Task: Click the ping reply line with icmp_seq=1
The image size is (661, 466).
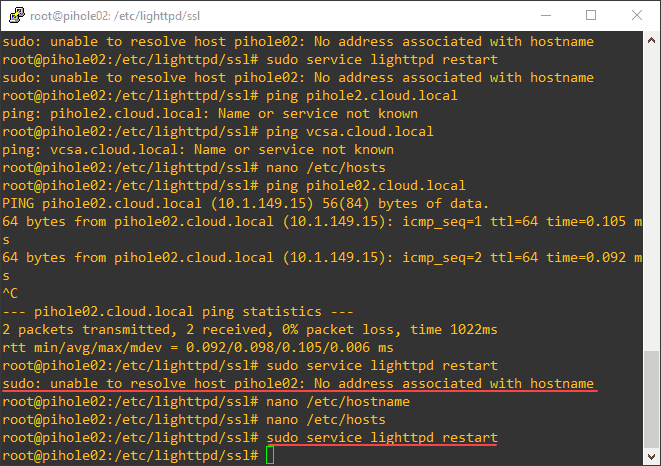Action: pyautogui.click(x=322, y=222)
